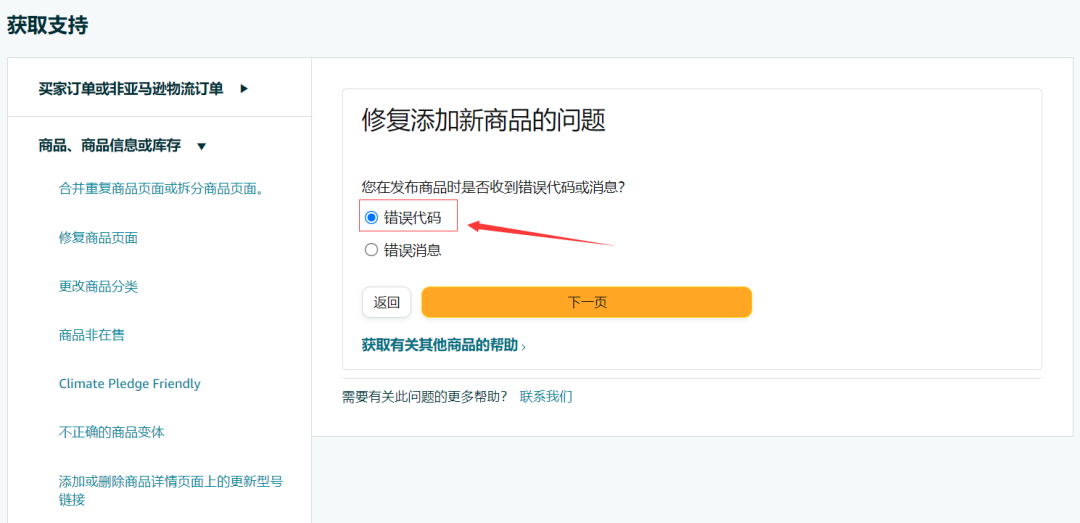Viewport: 1080px width, 523px height.
Task: Click the 返回 button
Action: tap(386, 302)
